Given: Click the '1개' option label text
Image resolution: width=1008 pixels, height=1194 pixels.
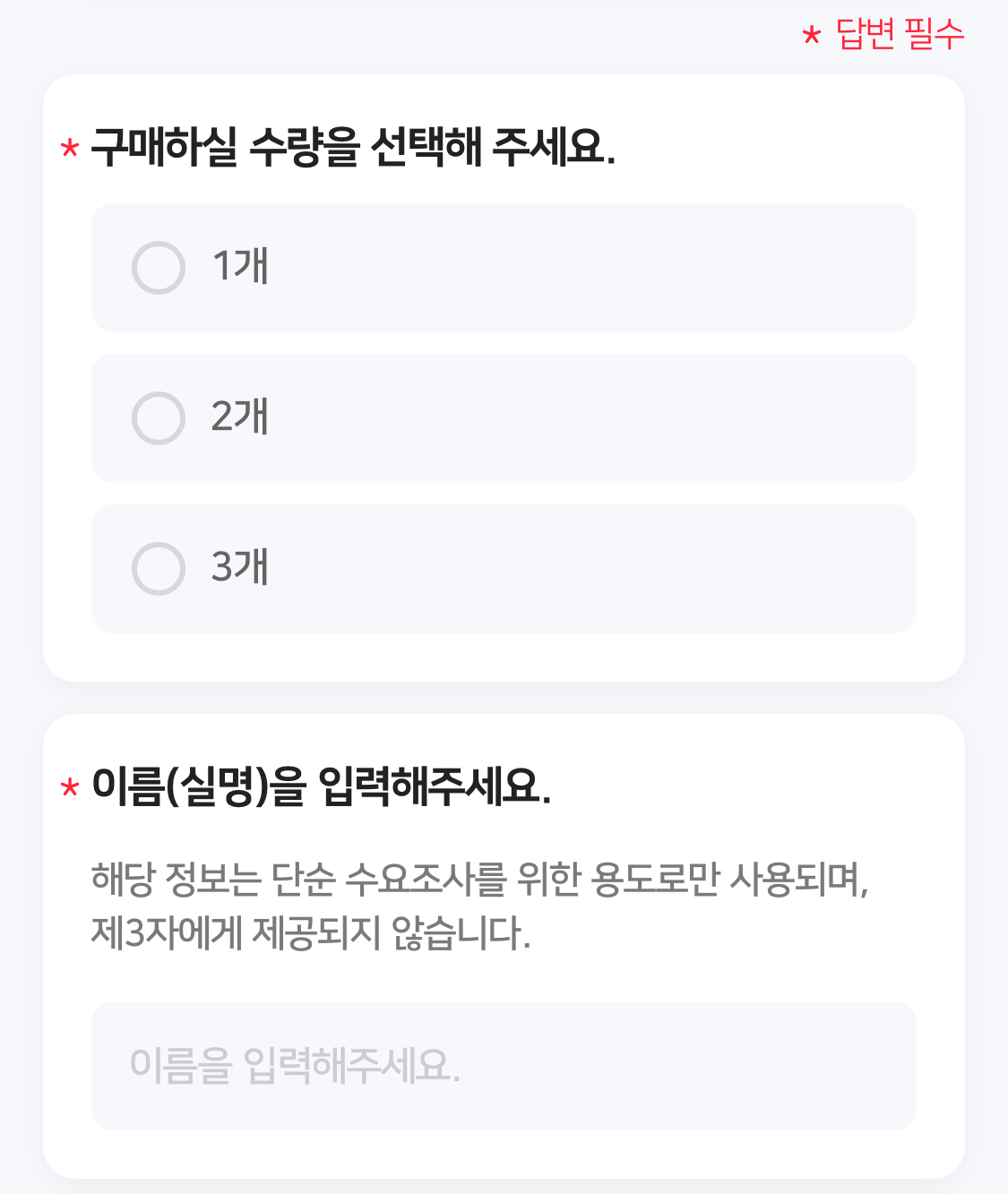Looking at the screenshot, I should pos(240,266).
